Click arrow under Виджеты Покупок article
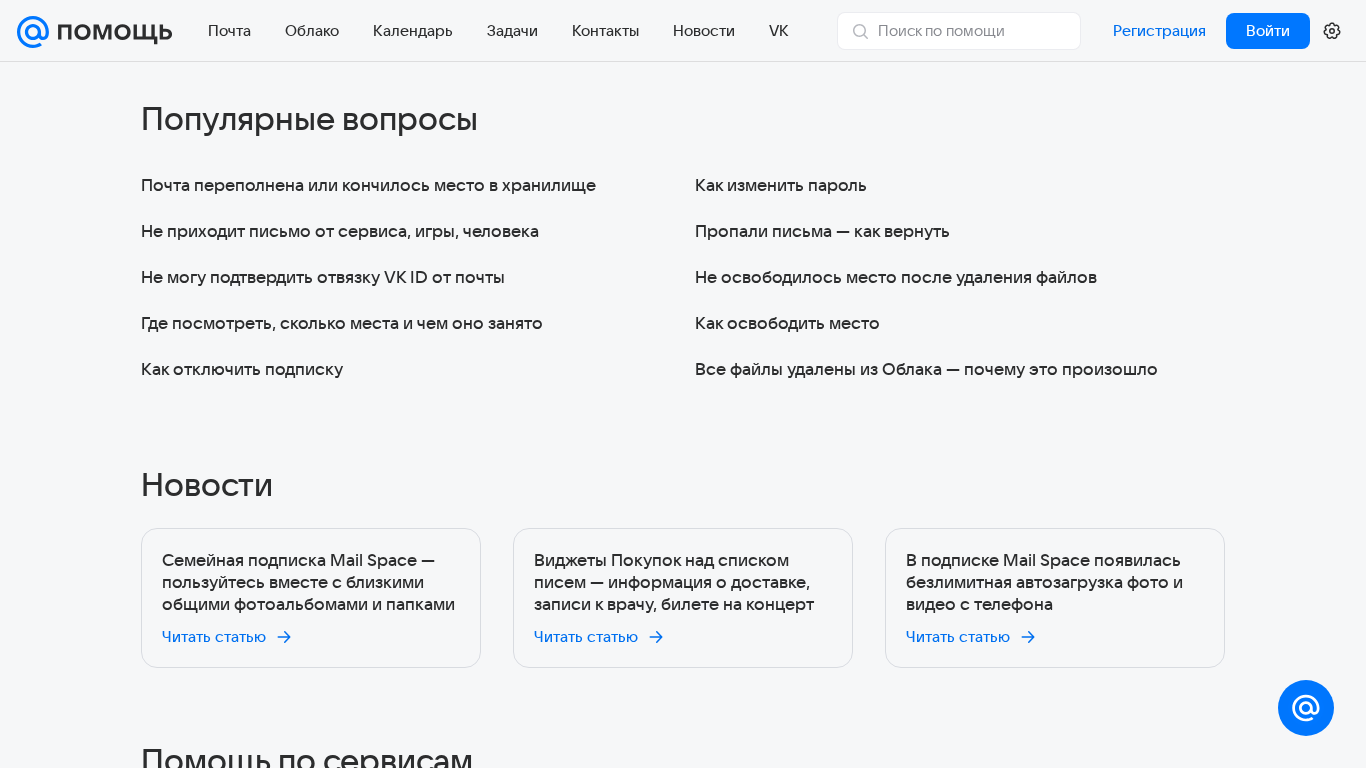The image size is (1366, 768). [x=656, y=637]
